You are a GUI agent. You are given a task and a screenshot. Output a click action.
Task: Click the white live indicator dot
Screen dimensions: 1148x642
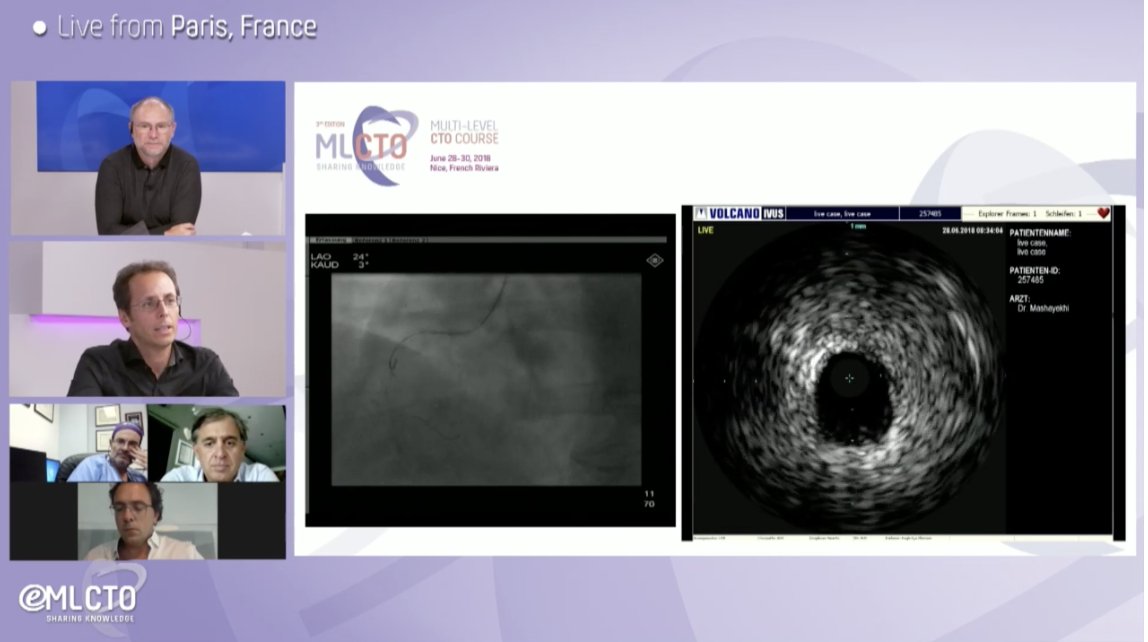[x=40, y=28]
